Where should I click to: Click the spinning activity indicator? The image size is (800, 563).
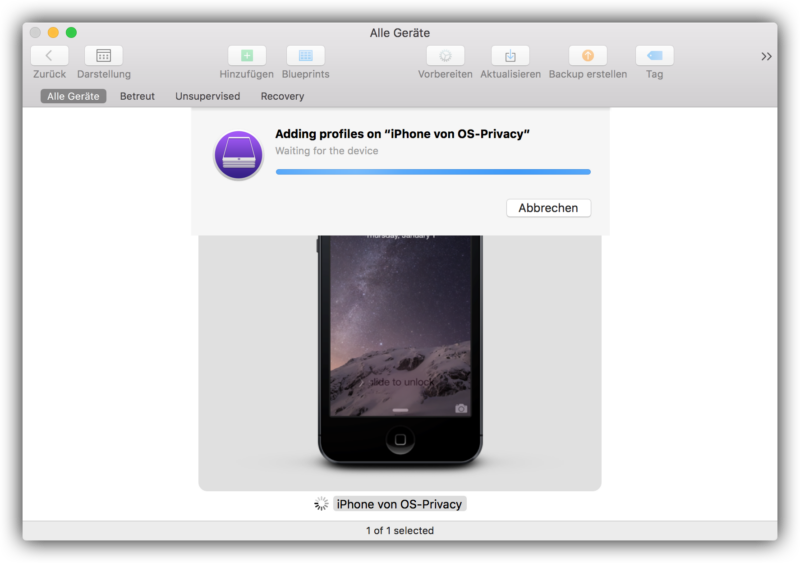tap(321, 504)
